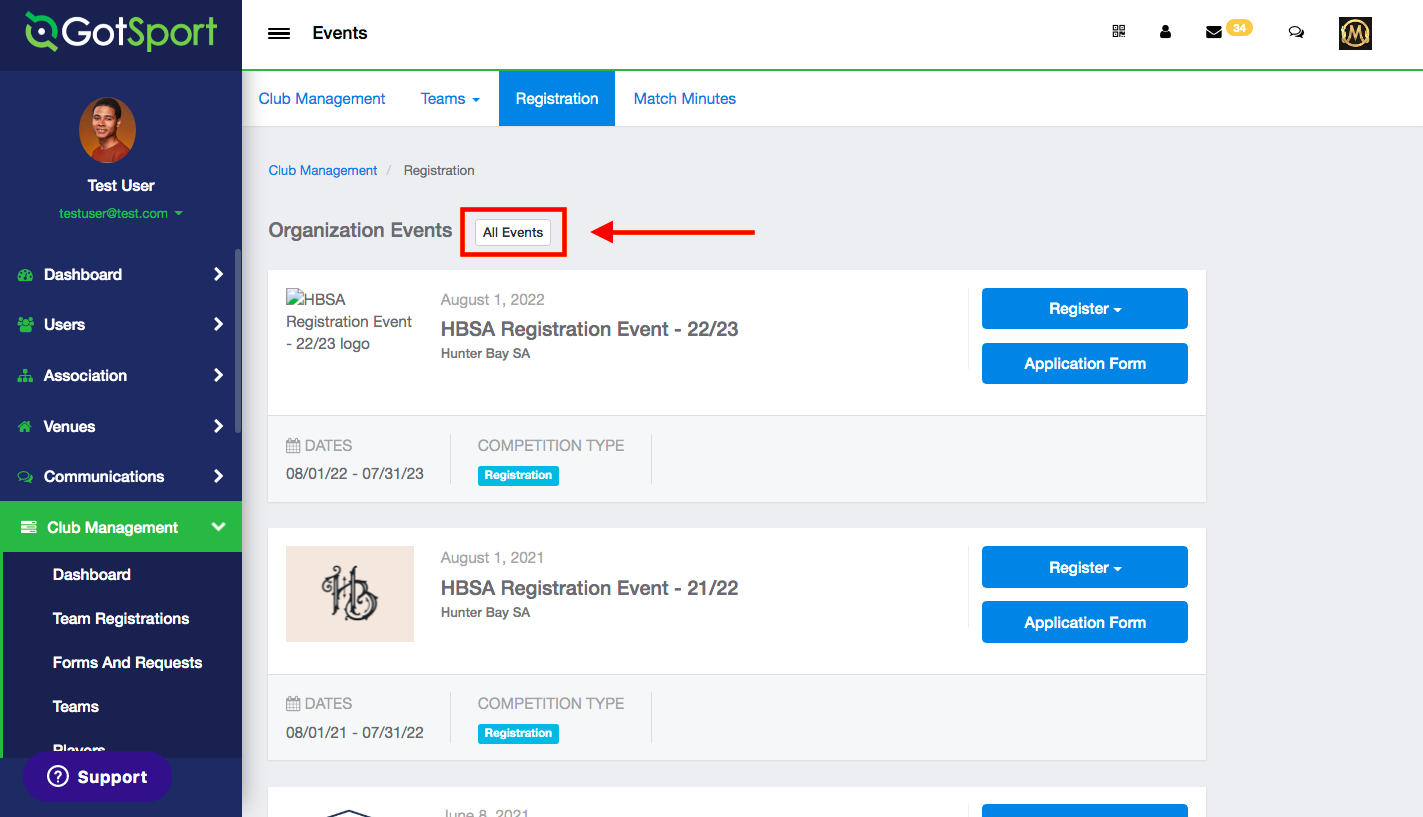
Task: Open Team Registrations in the sidebar
Action: [120, 618]
